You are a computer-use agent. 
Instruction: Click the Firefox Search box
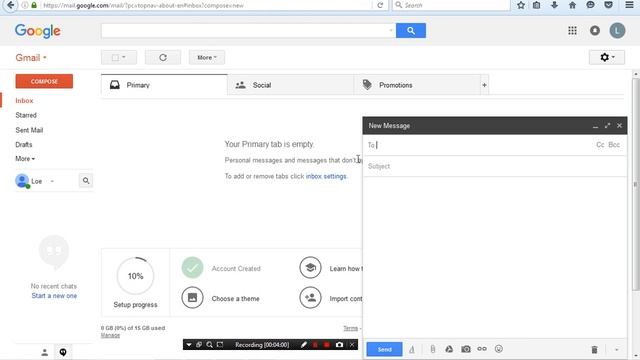click(451, 5)
